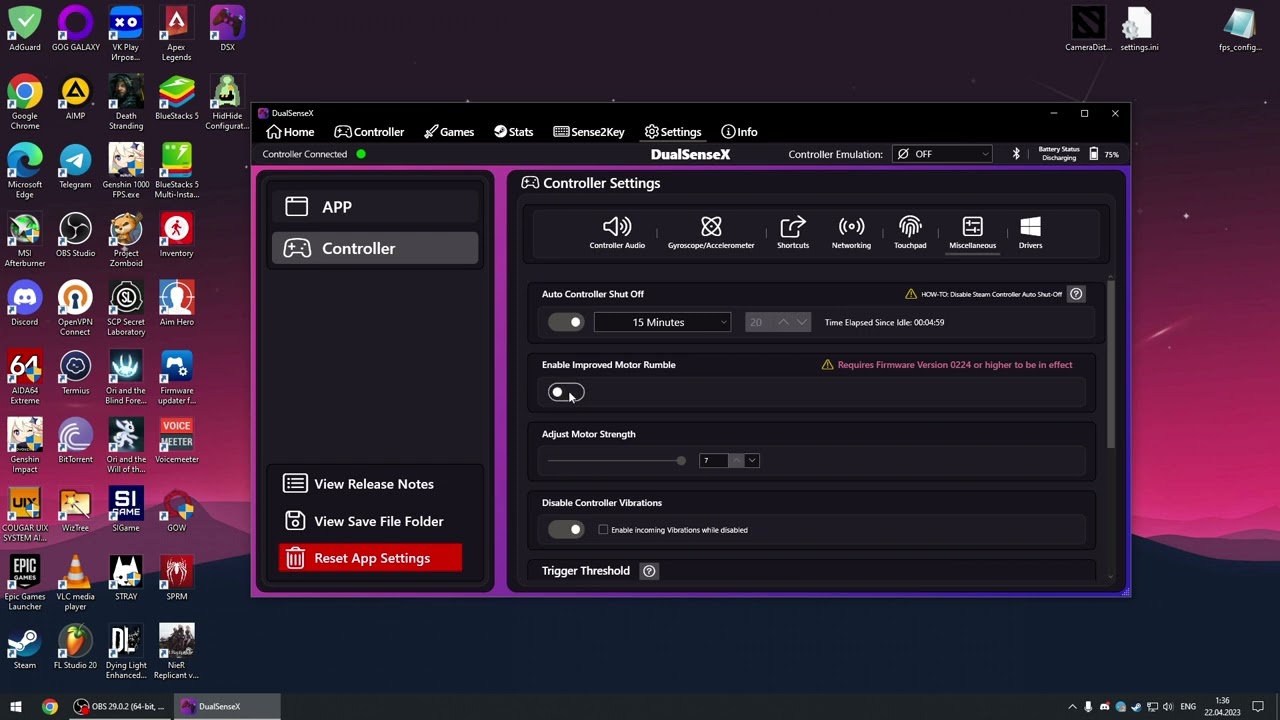Click the ENG language indicator
This screenshot has width=1280, height=720.
[1188, 707]
